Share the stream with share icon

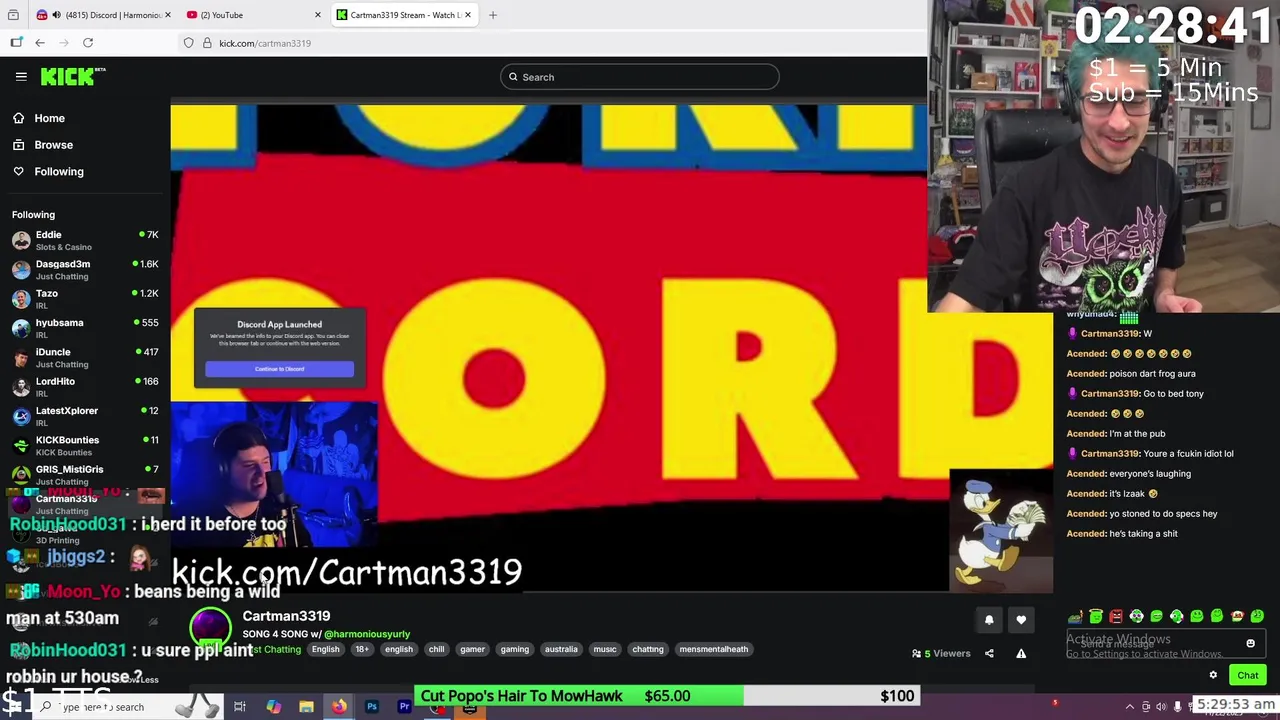[x=989, y=654]
